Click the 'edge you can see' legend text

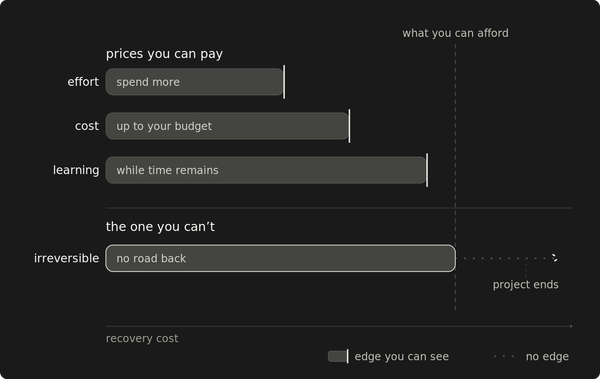point(401,356)
